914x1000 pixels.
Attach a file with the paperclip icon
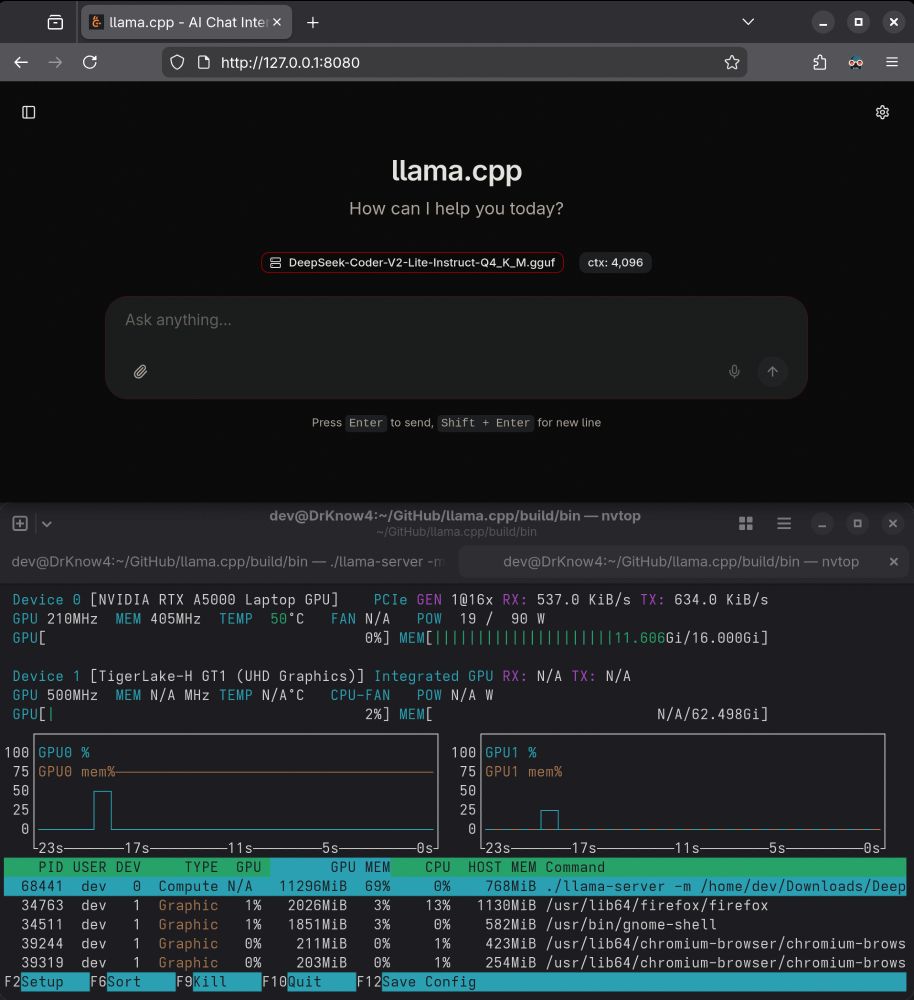140,371
